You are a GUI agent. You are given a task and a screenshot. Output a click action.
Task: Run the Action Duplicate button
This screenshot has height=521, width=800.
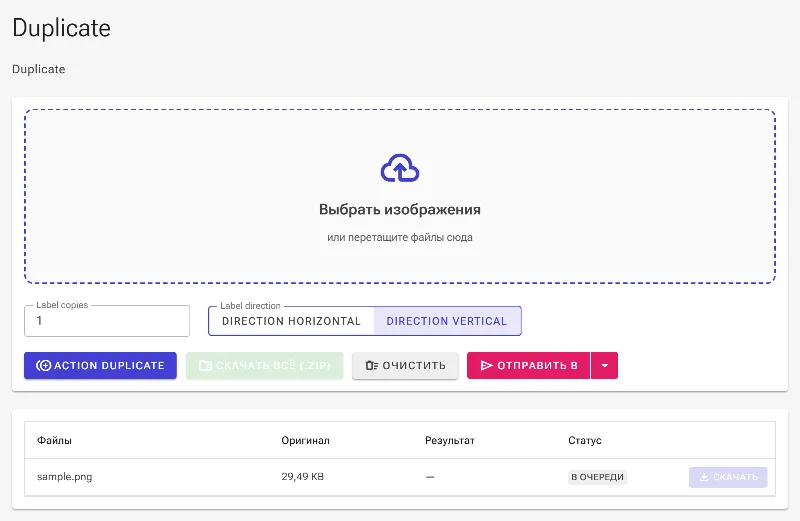(101, 365)
